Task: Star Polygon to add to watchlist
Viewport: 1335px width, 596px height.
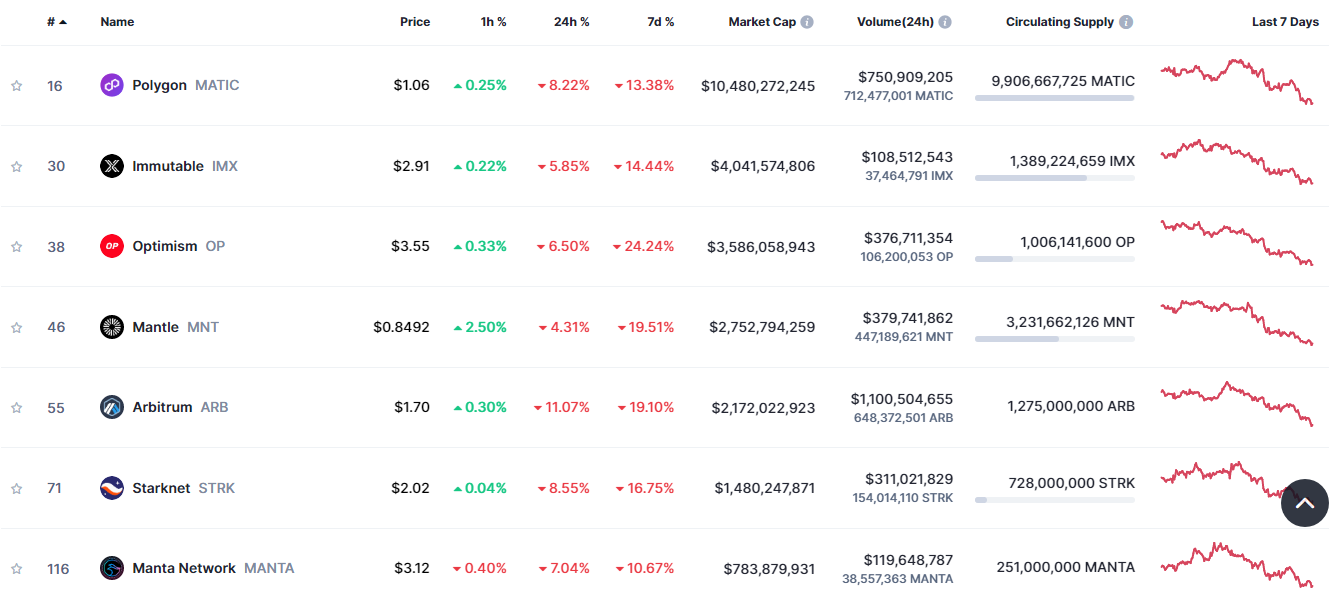Action: pyautogui.click(x=16, y=86)
